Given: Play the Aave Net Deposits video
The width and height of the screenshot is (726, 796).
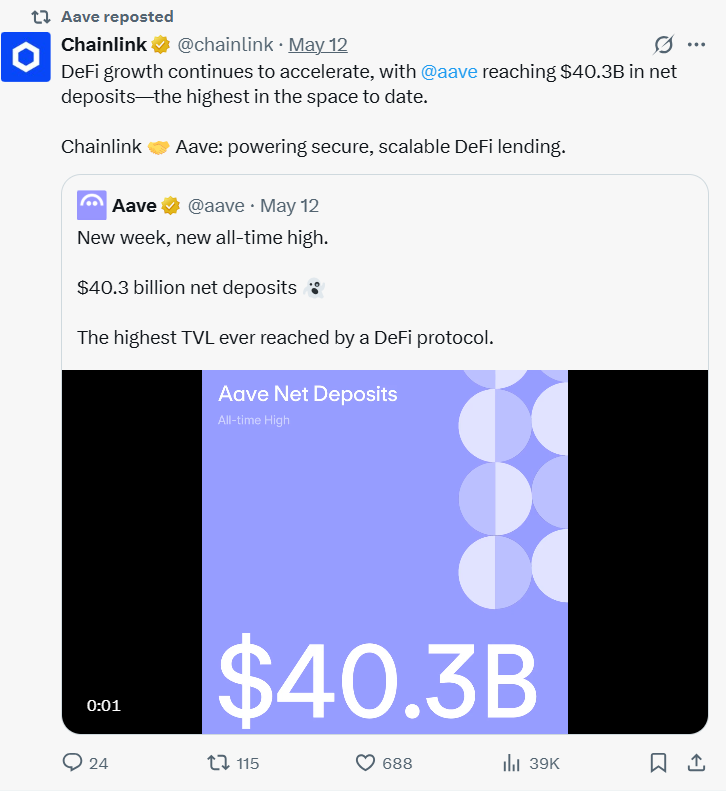Looking at the screenshot, I should (x=385, y=552).
